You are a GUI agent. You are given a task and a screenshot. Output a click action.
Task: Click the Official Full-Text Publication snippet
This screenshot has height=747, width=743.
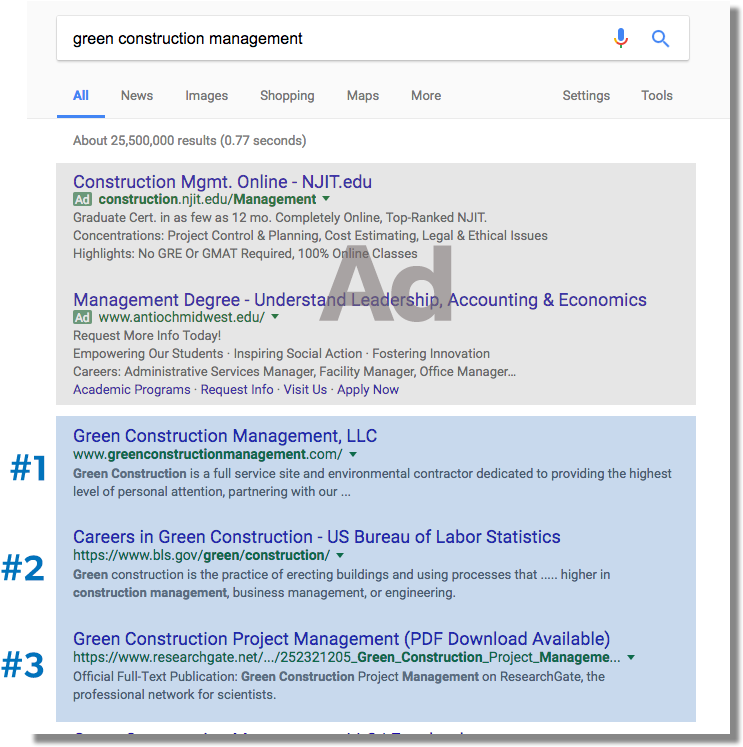click(339, 686)
